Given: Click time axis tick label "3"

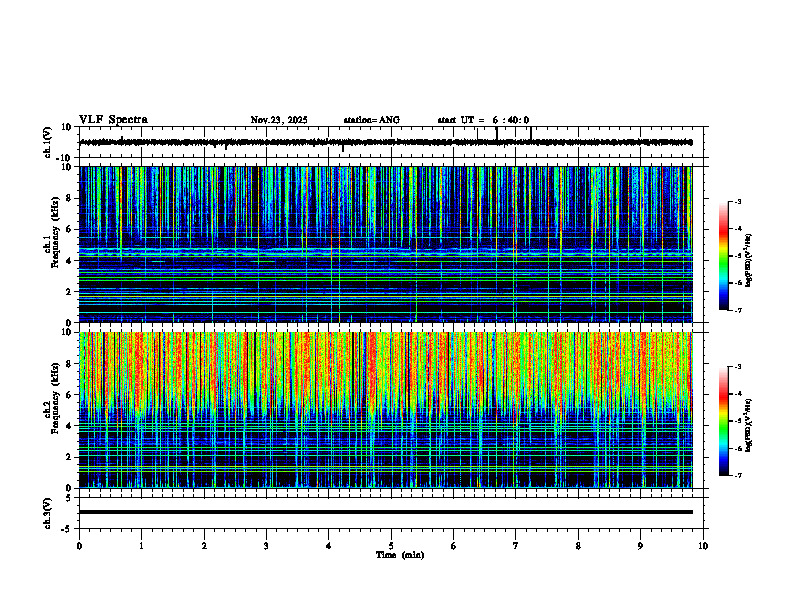Looking at the screenshot, I should (266, 546).
